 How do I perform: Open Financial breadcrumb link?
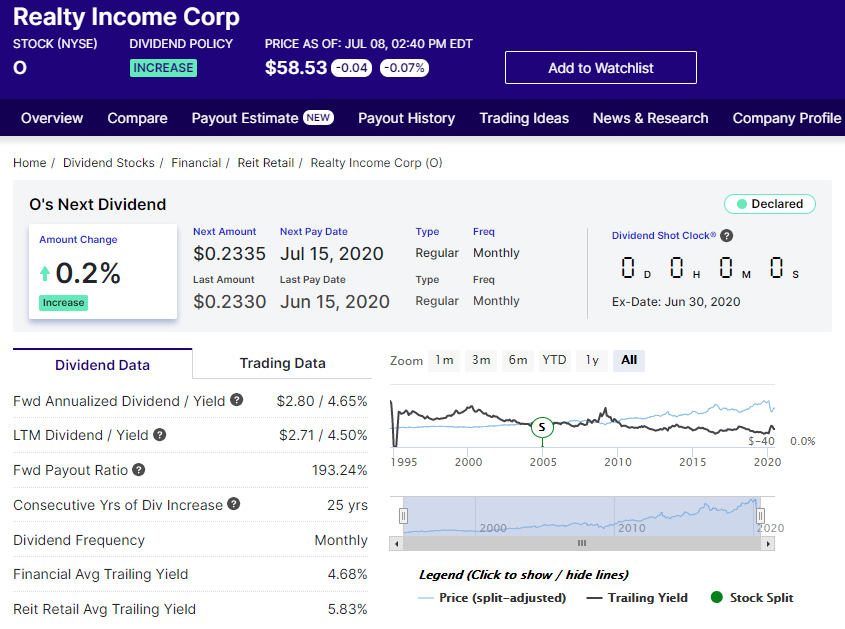click(196, 163)
